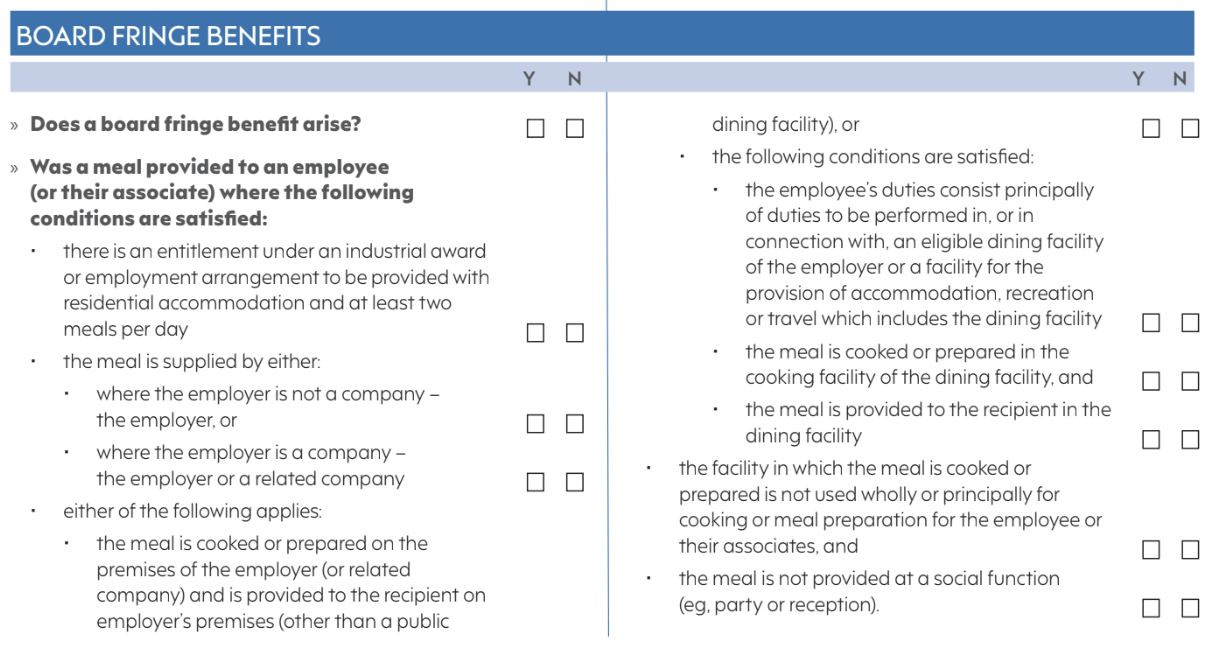Check Y for the employee's duties condition
The image size is (1222, 646).
pyautogui.click(x=1151, y=323)
